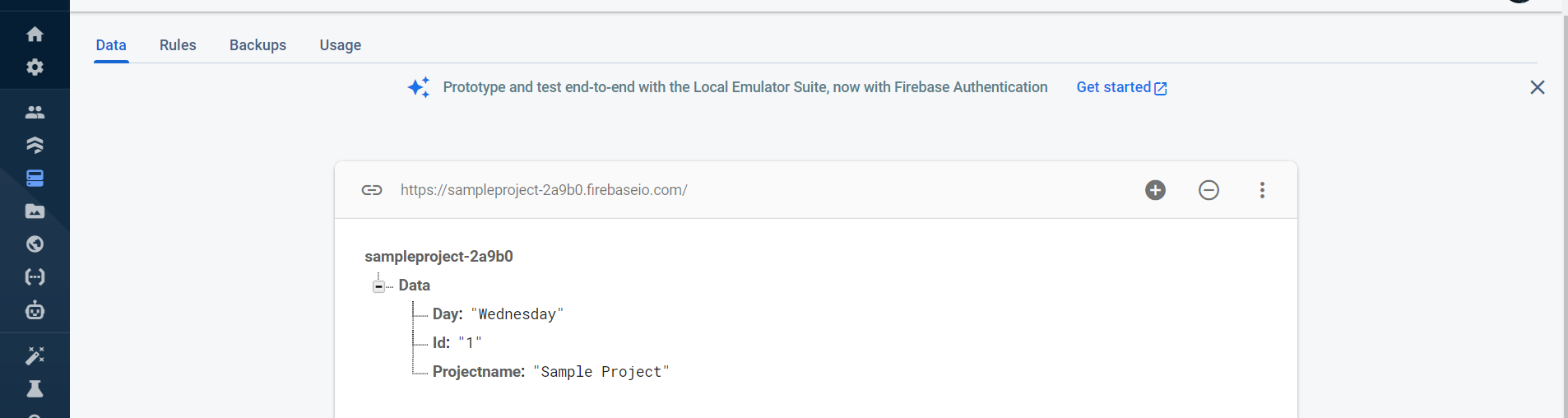Dismiss the Emulator Suite banner
1568x418 pixels.
(x=1537, y=87)
